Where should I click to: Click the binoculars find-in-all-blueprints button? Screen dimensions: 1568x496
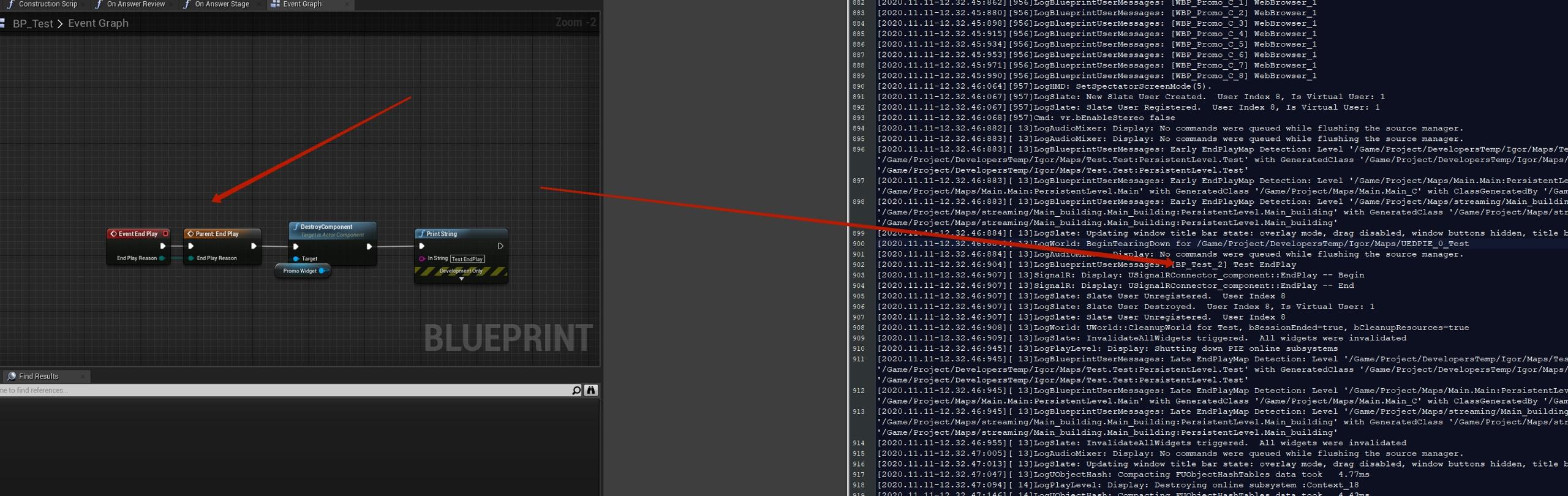(590, 390)
